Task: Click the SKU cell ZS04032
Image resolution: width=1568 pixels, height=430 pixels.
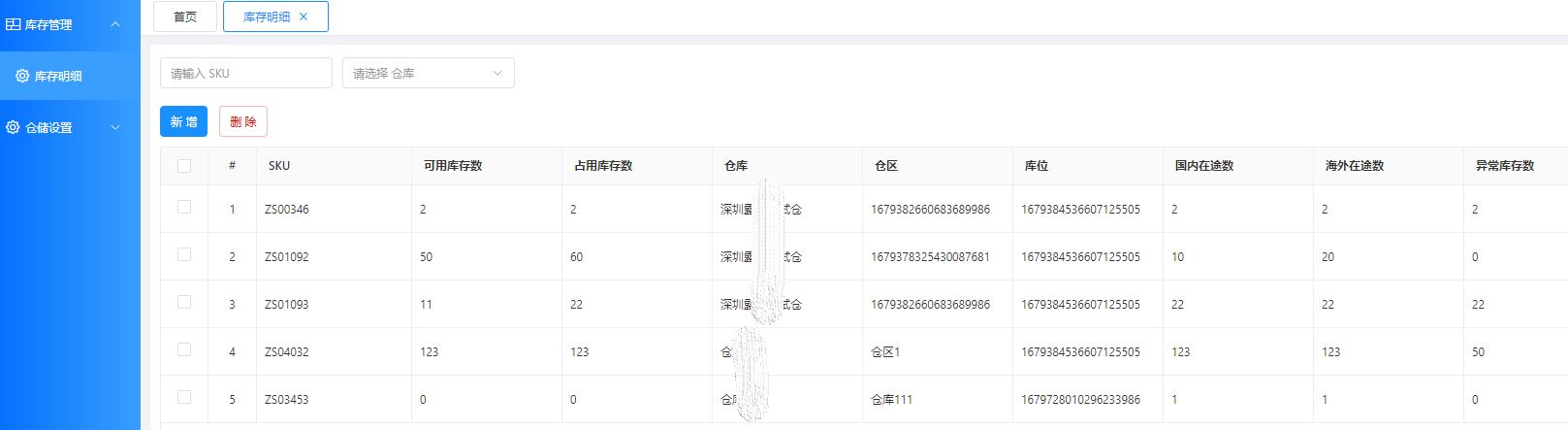Action: pos(287,352)
